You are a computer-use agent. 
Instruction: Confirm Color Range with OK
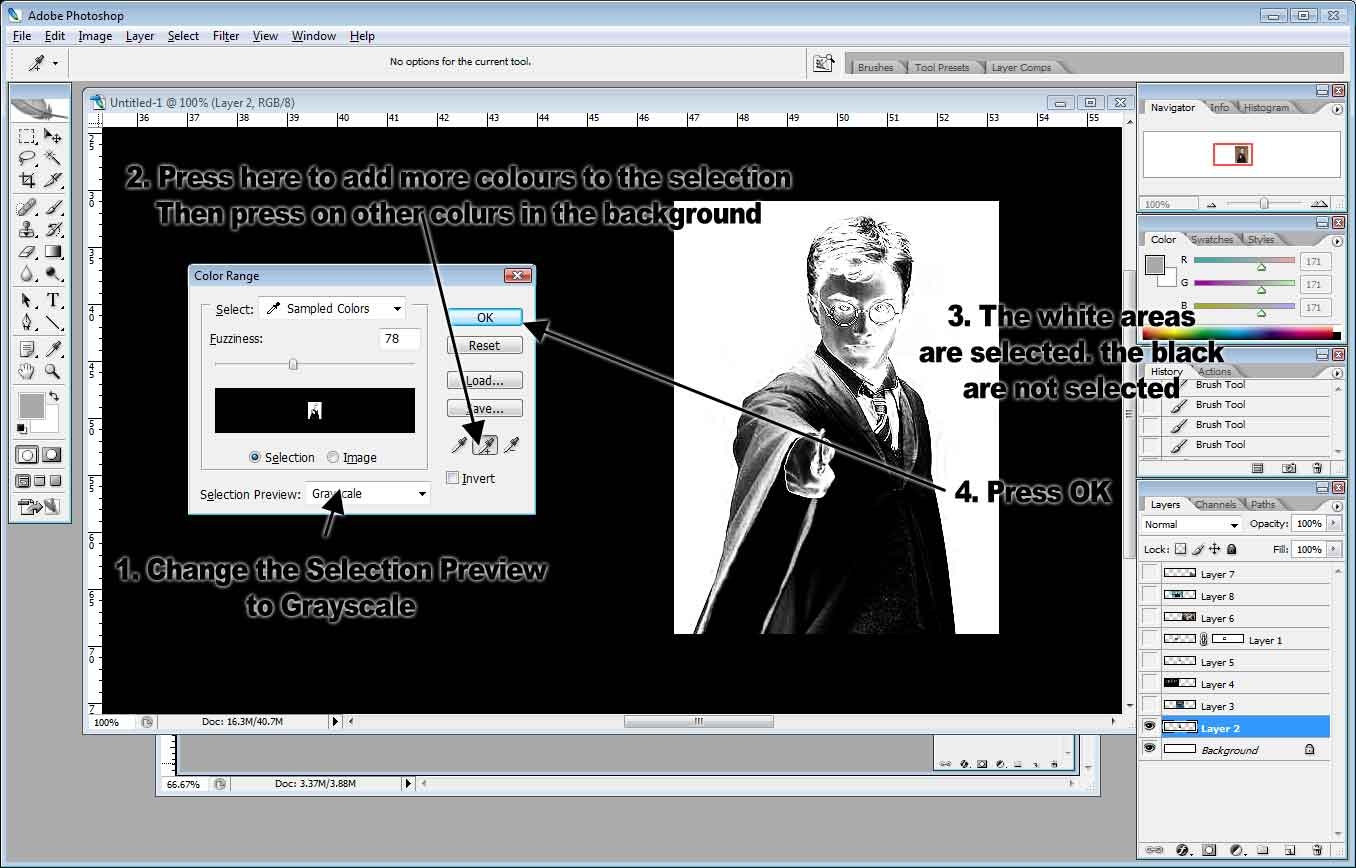point(485,317)
